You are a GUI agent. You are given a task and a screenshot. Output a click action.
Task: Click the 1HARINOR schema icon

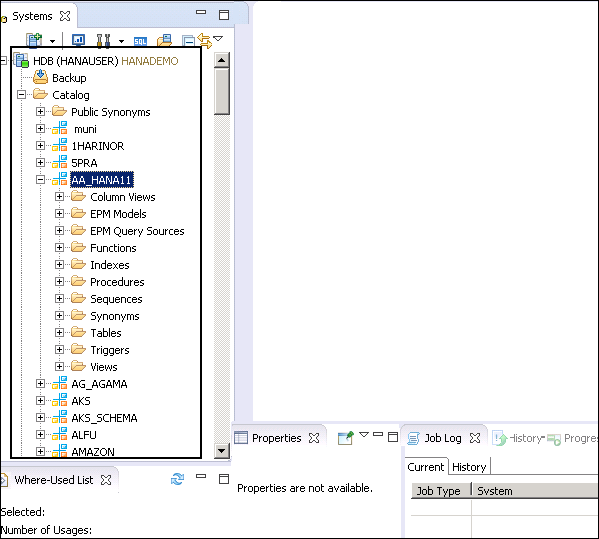click(x=60, y=145)
